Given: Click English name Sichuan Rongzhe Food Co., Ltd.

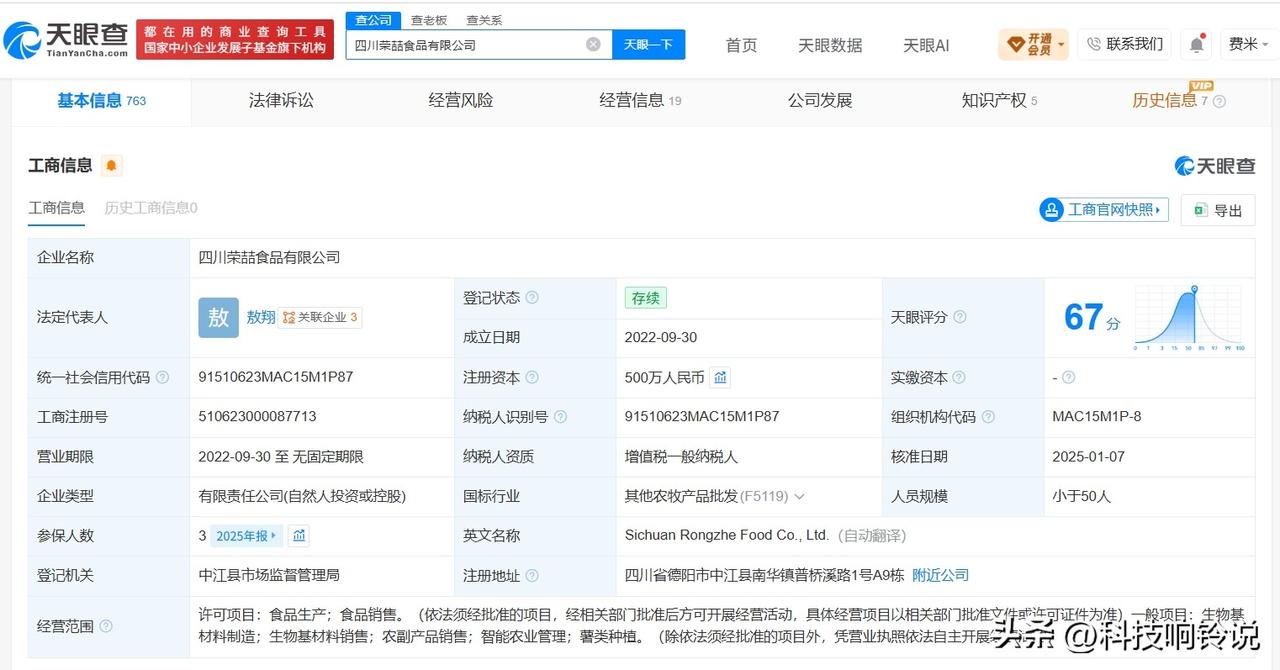Looking at the screenshot, I should 727,535.
